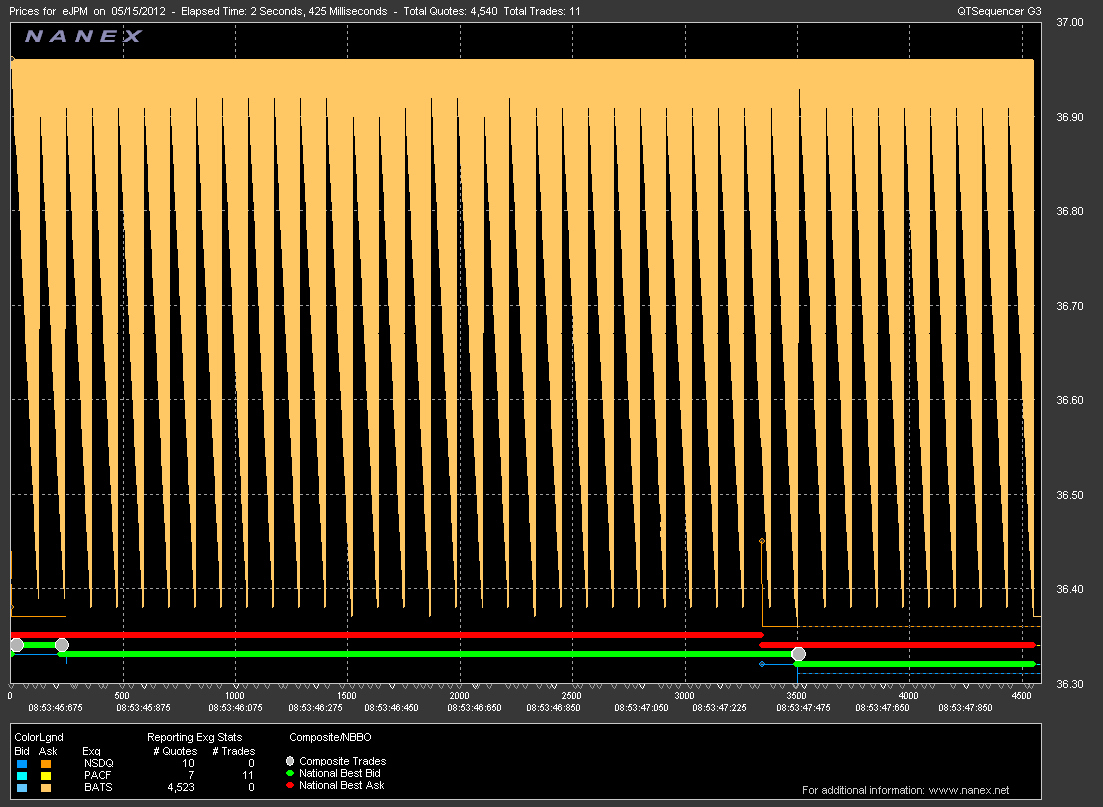Click the NANEX logo in chart corner

pyautogui.click(x=84, y=36)
